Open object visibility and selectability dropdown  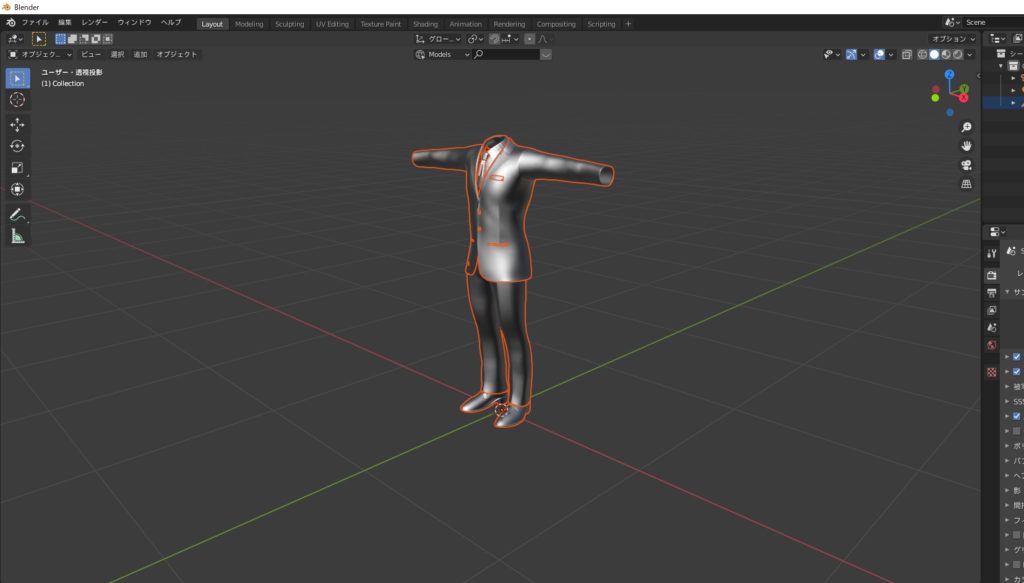click(832, 55)
